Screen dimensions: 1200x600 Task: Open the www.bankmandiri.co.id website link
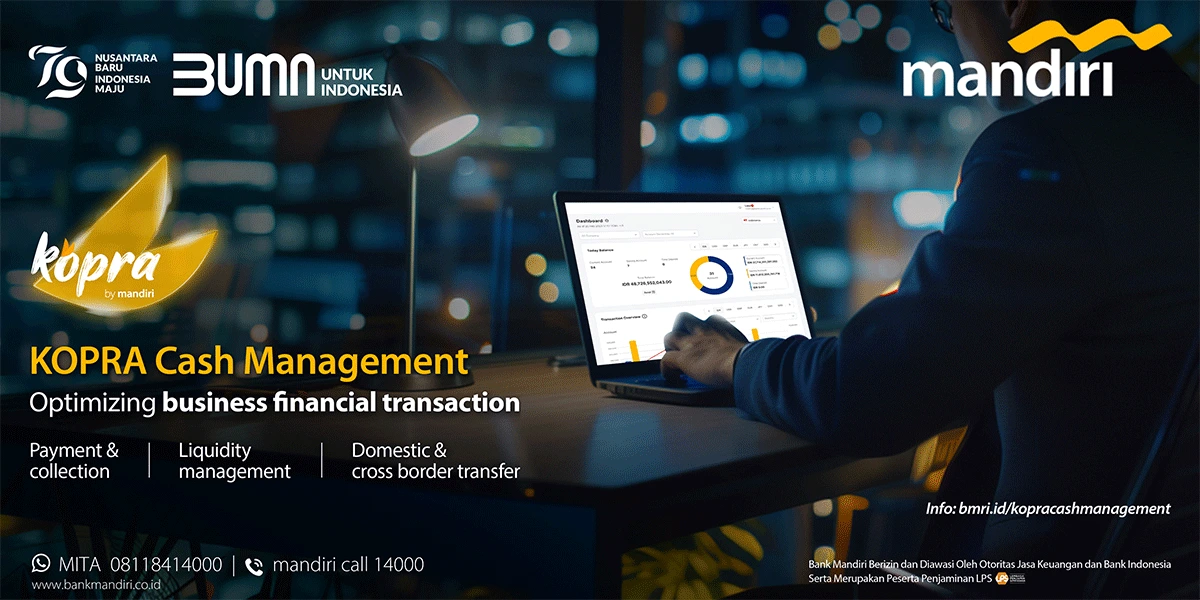click(x=99, y=585)
